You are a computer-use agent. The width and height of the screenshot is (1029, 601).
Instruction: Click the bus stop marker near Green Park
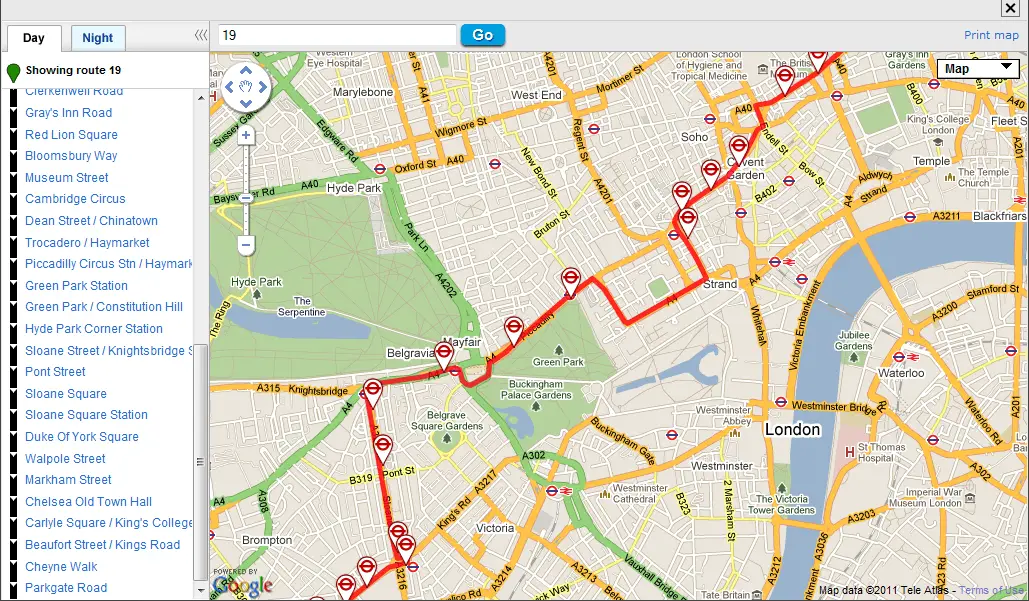[570, 281]
